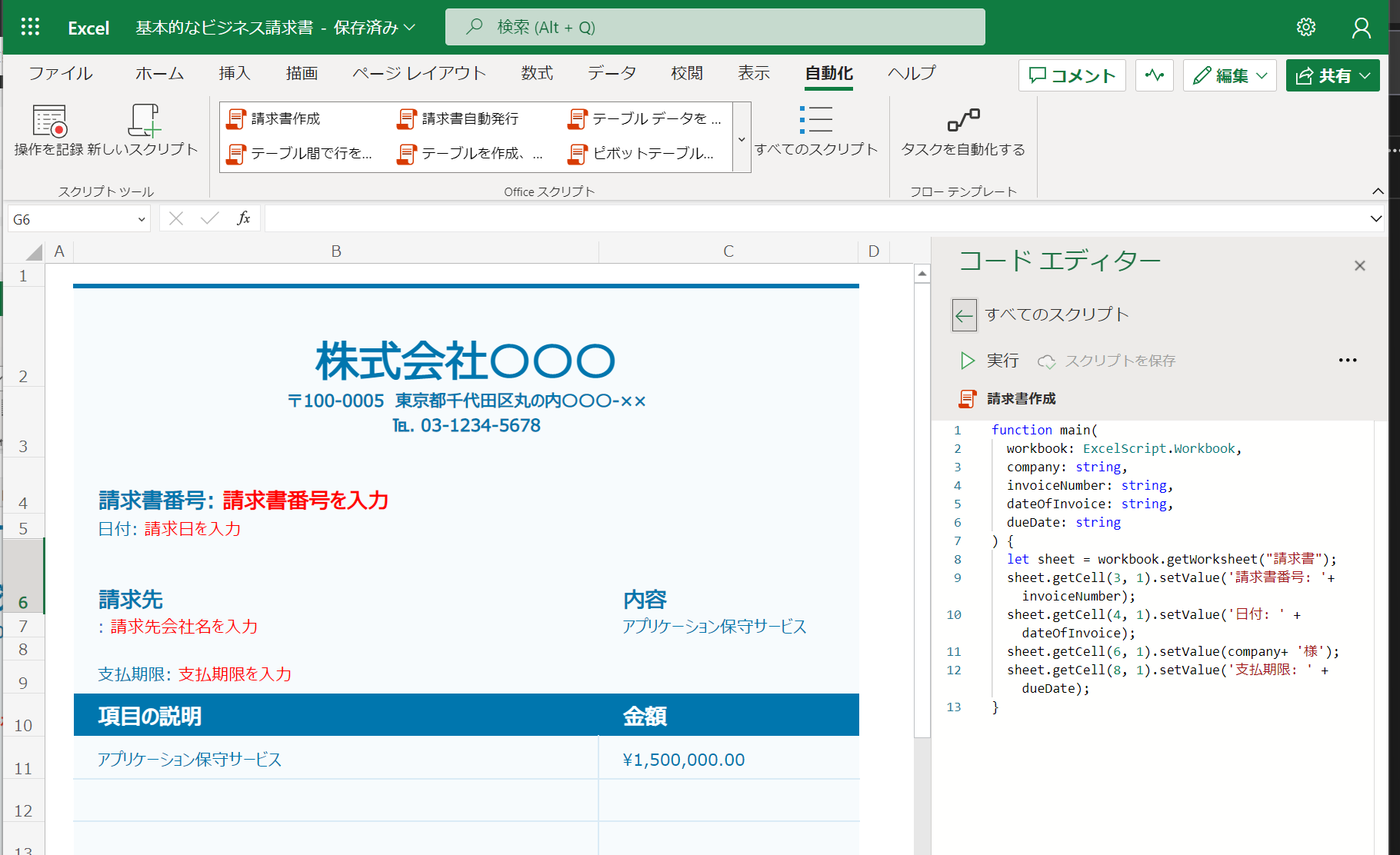This screenshot has width=1400, height=855.
Task: Click code line 8 in the editor
Action: (x=1171, y=559)
